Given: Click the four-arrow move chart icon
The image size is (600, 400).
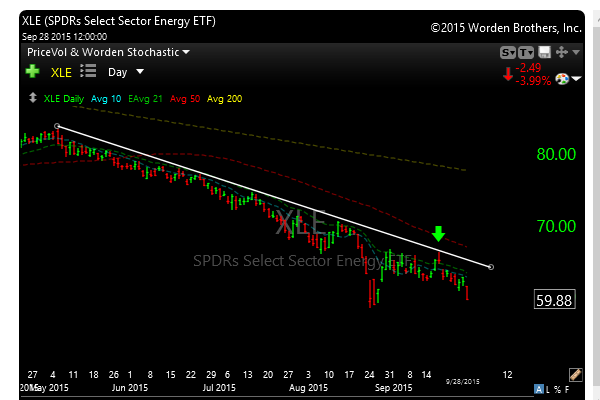Looking at the screenshot, I should coord(561,52).
